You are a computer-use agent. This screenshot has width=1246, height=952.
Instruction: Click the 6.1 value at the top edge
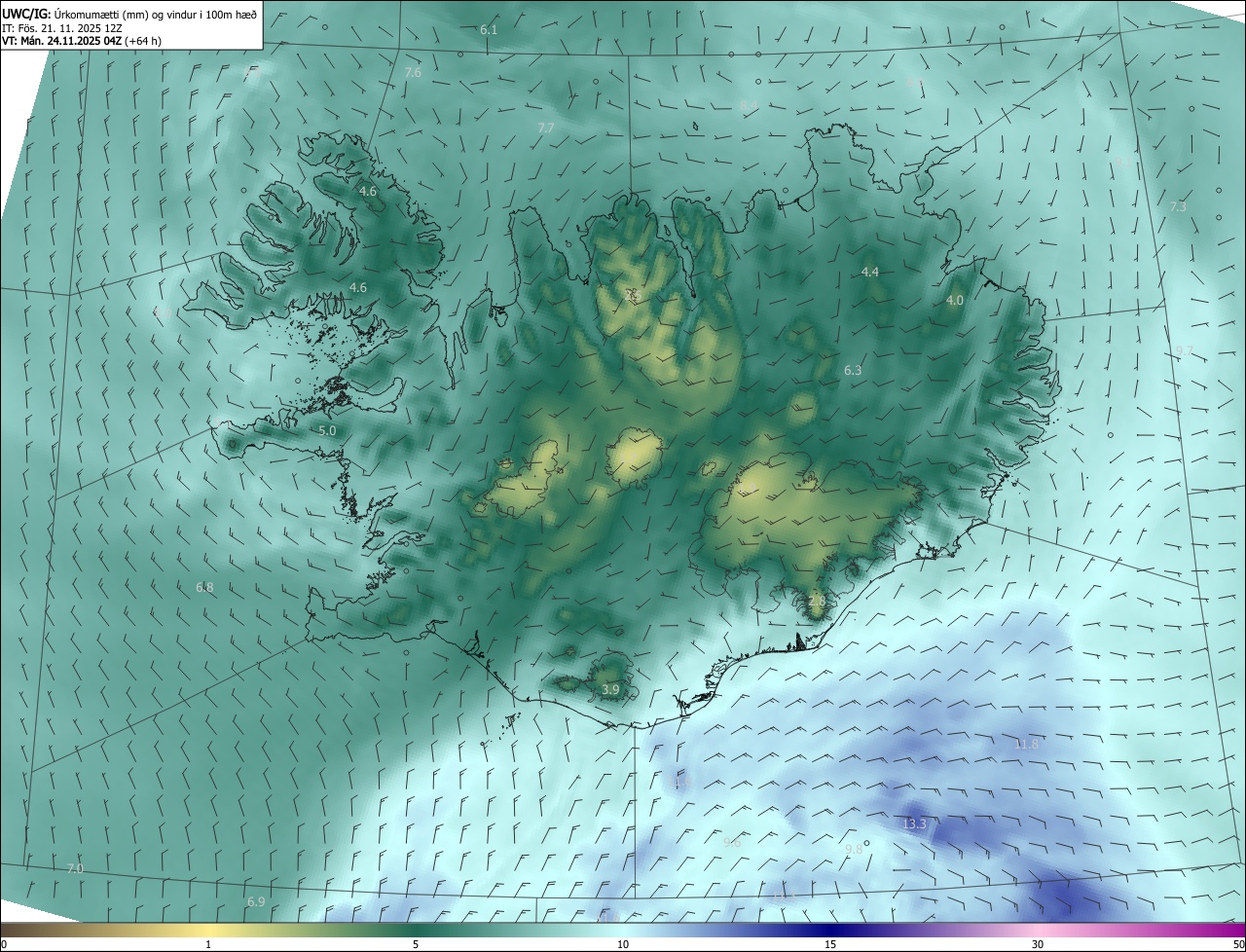coord(489,30)
